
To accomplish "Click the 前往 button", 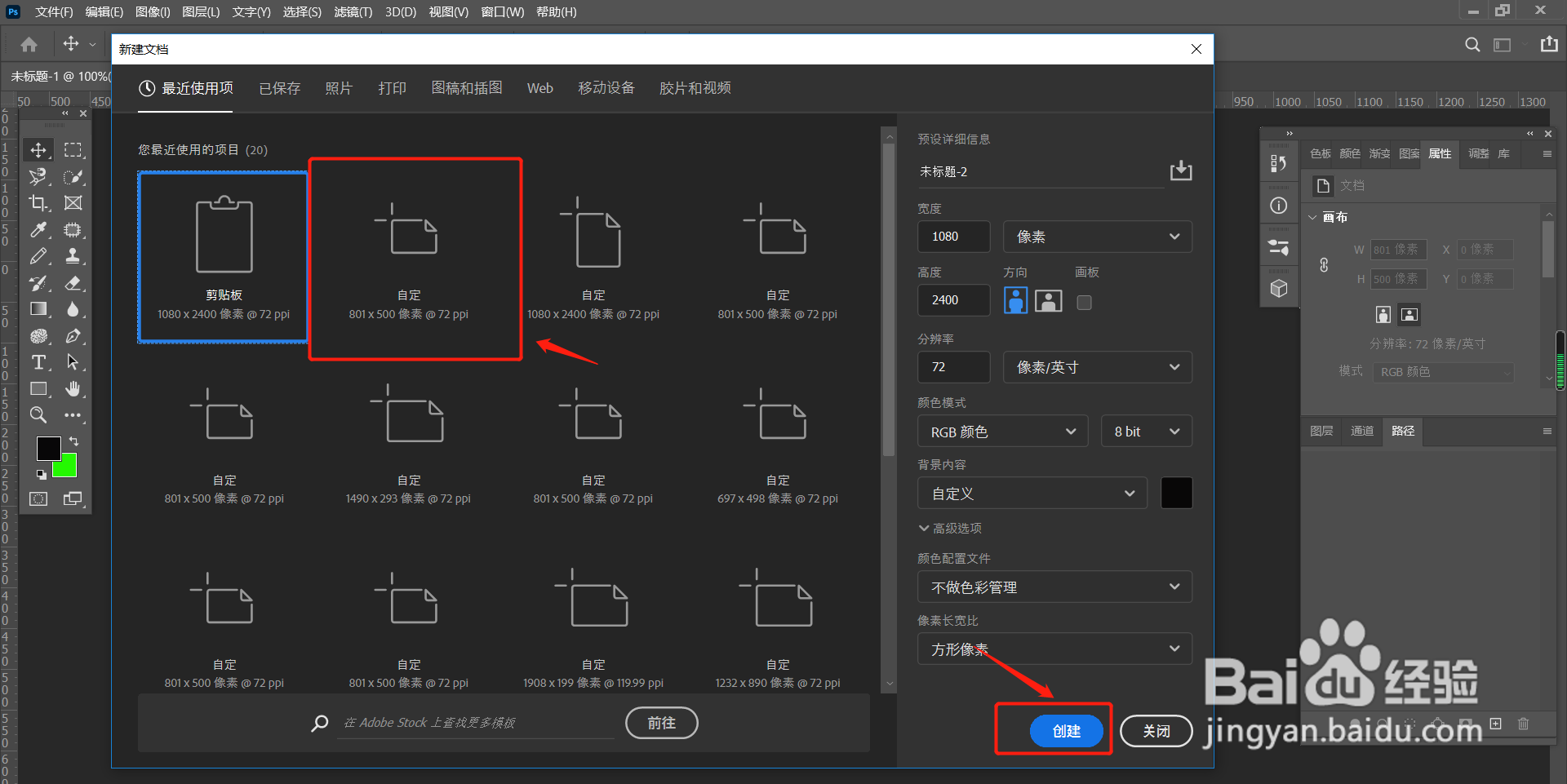I will (x=661, y=723).
